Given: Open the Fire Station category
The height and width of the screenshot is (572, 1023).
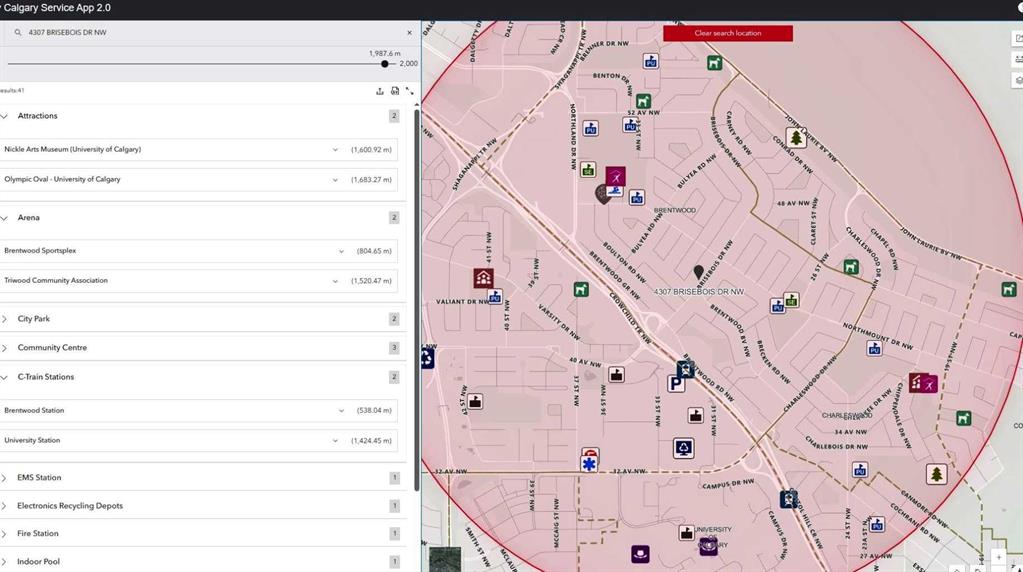Looking at the screenshot, I should pyautogui.click(x=38, y=534).
